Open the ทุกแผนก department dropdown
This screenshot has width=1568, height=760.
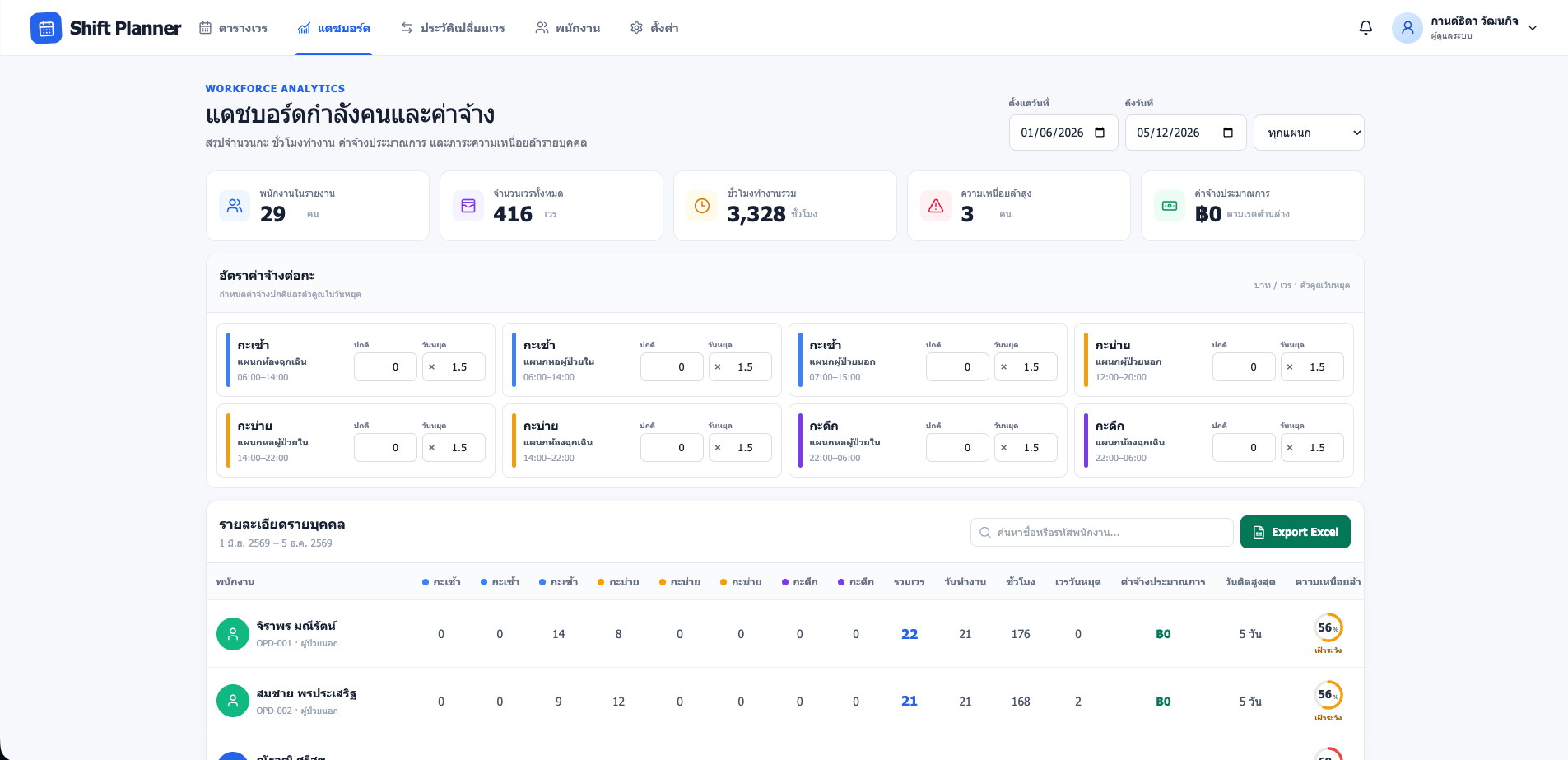[x=1309, y=133]
